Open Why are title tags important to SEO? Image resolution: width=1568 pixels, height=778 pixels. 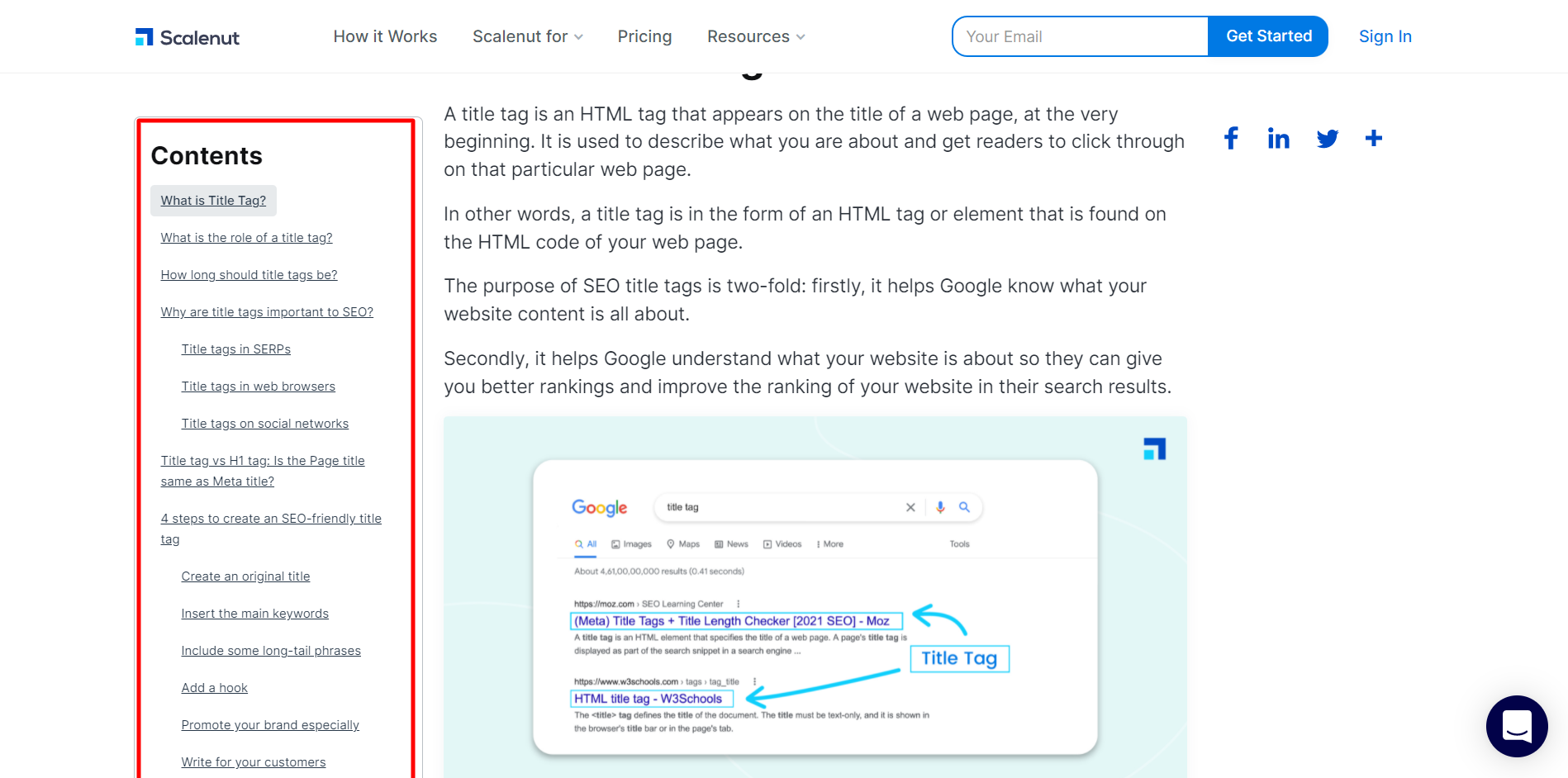[267, 312]
